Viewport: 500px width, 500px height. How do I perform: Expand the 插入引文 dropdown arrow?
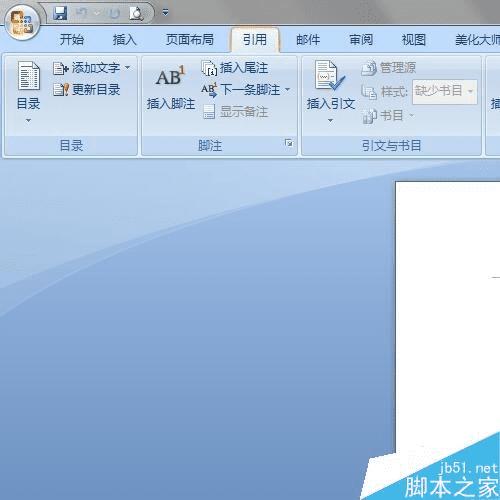point(330,120)
